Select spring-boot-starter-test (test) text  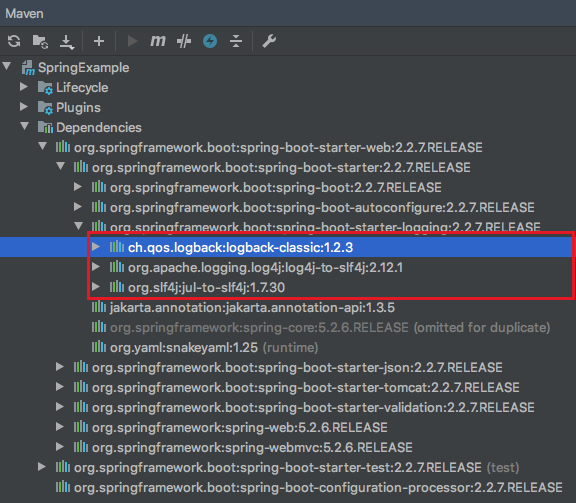tap(296, 467)
